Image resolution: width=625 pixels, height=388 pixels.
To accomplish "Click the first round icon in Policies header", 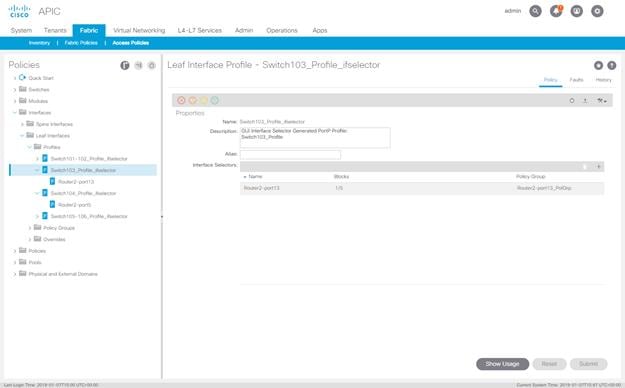I will point(125,65).
